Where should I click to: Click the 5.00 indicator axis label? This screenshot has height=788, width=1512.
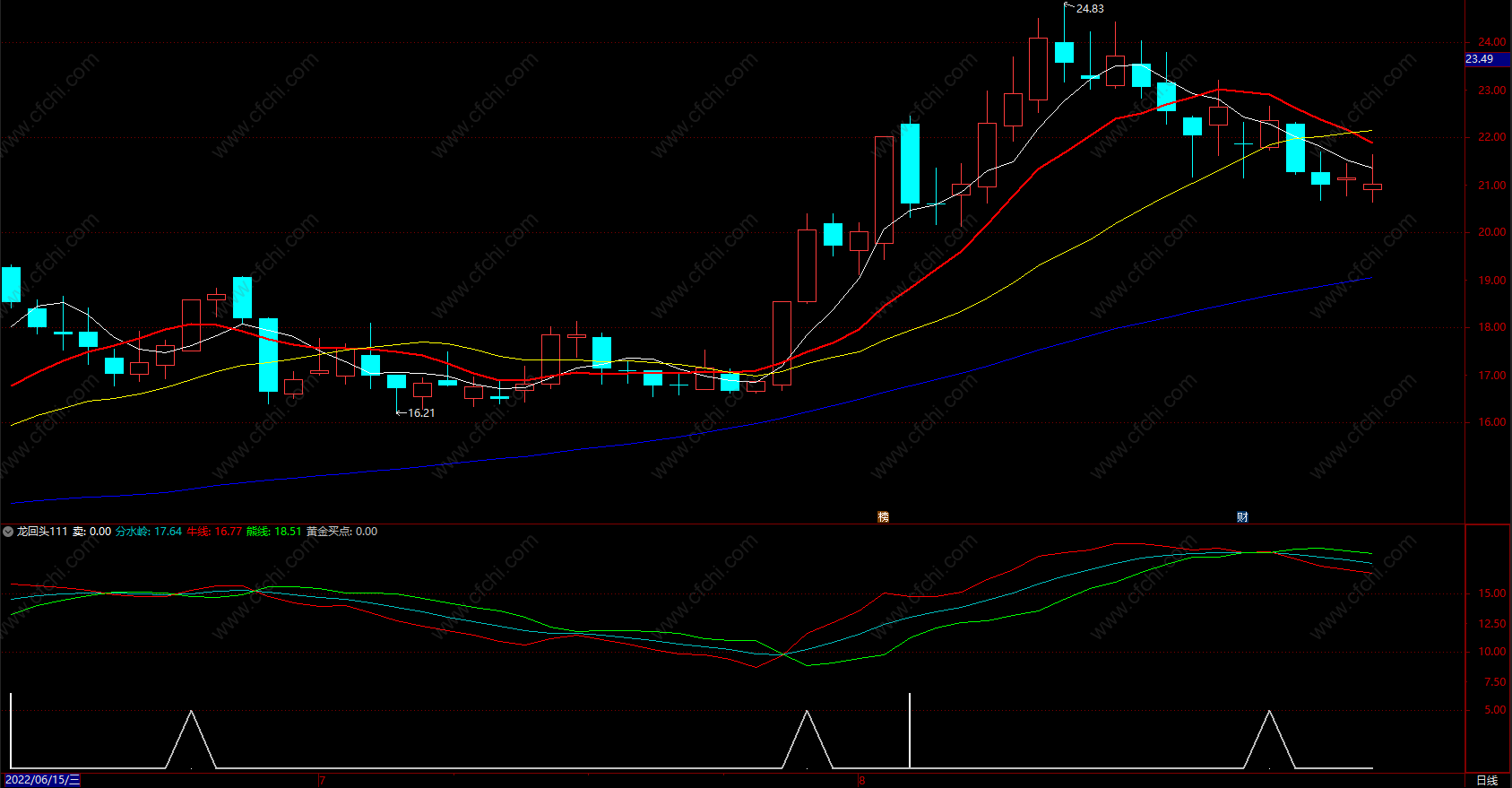coord(1495,710)
